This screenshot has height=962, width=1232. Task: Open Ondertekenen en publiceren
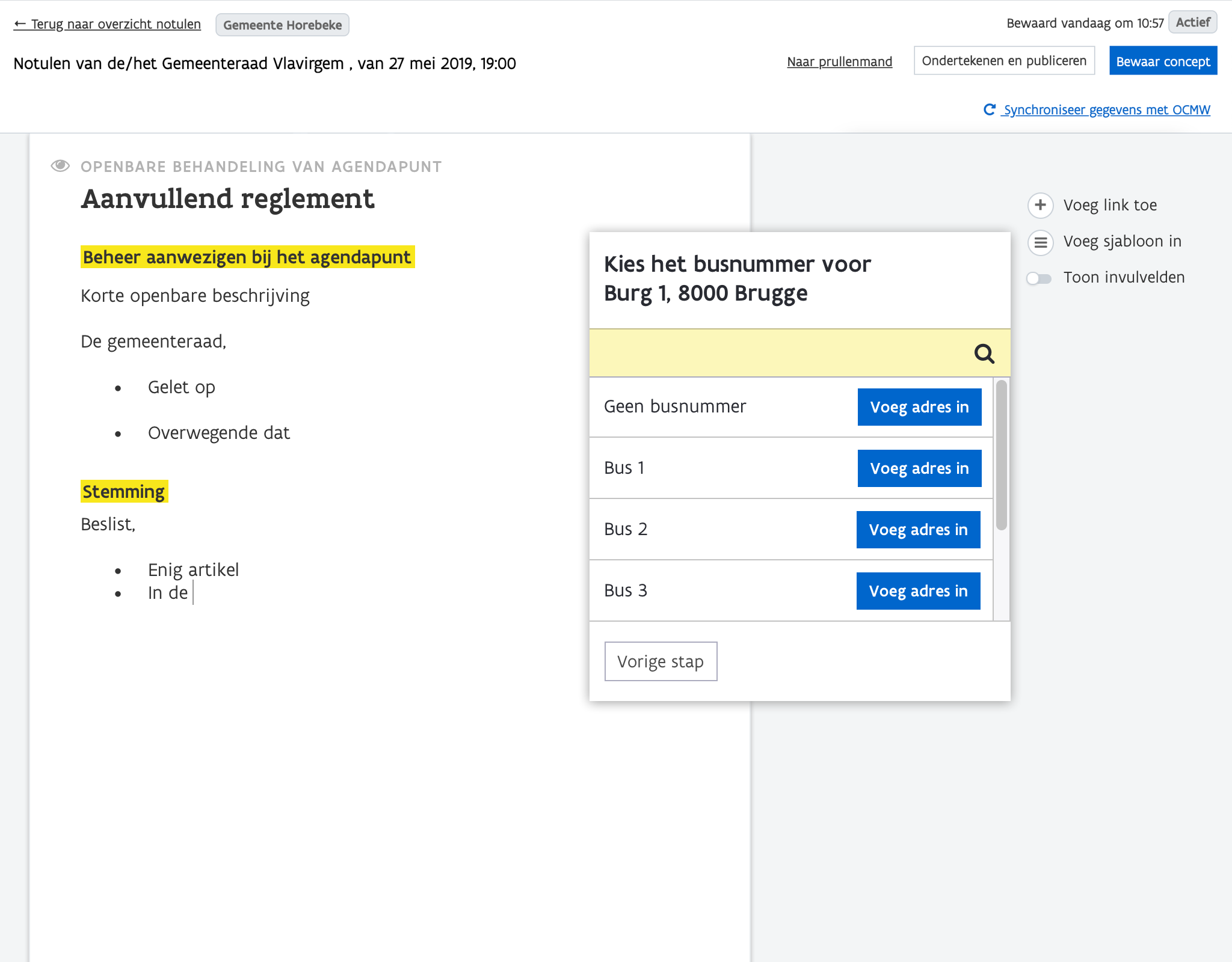pos(1004,61)
